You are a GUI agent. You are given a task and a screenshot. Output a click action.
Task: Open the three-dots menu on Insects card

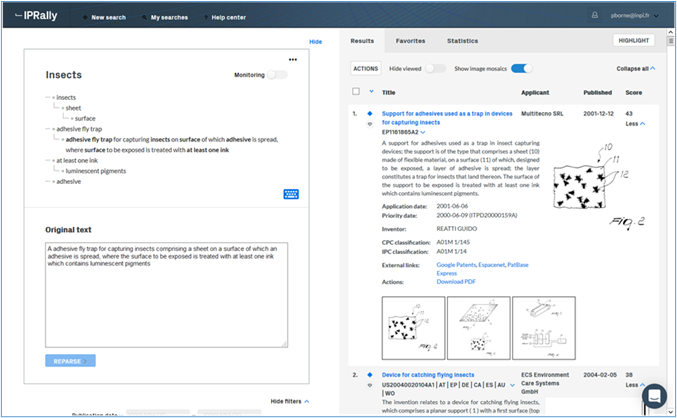(293, 59)
